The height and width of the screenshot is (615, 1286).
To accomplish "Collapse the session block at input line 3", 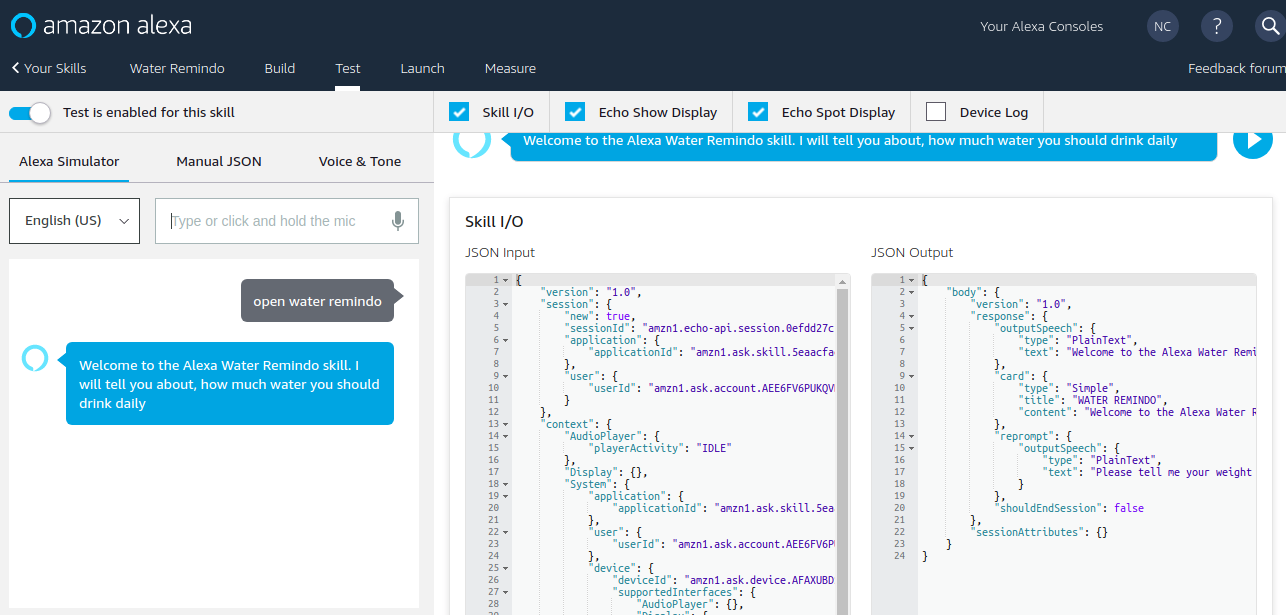I will (506, 304).
